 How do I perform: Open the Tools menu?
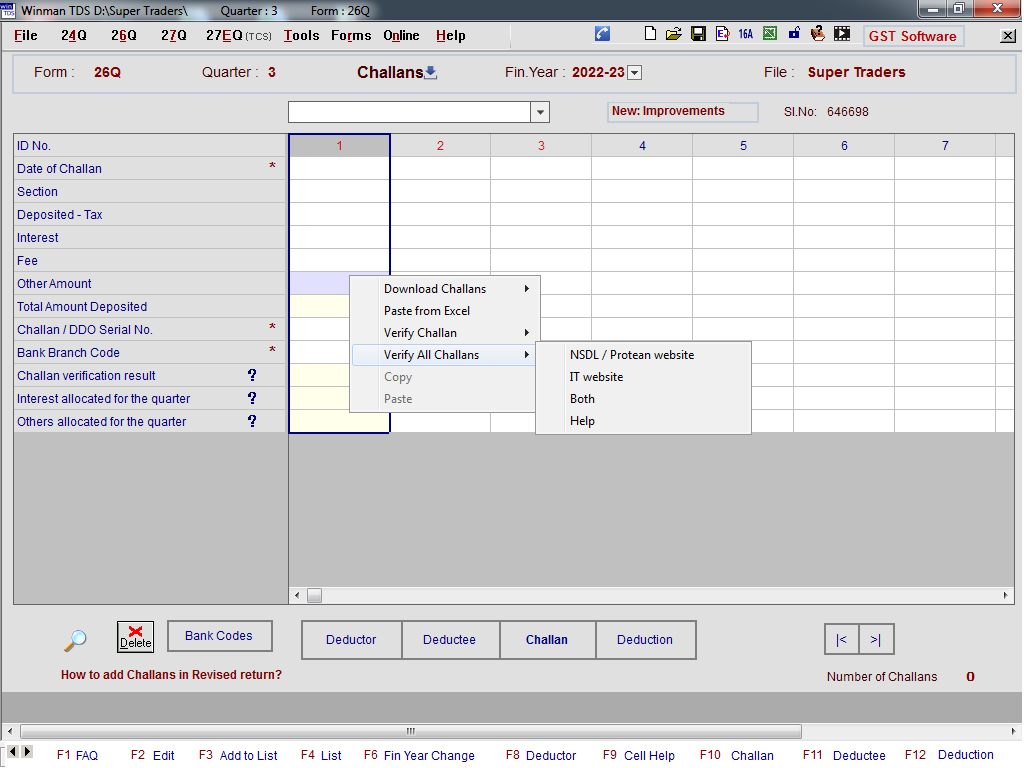click(301, 35)
